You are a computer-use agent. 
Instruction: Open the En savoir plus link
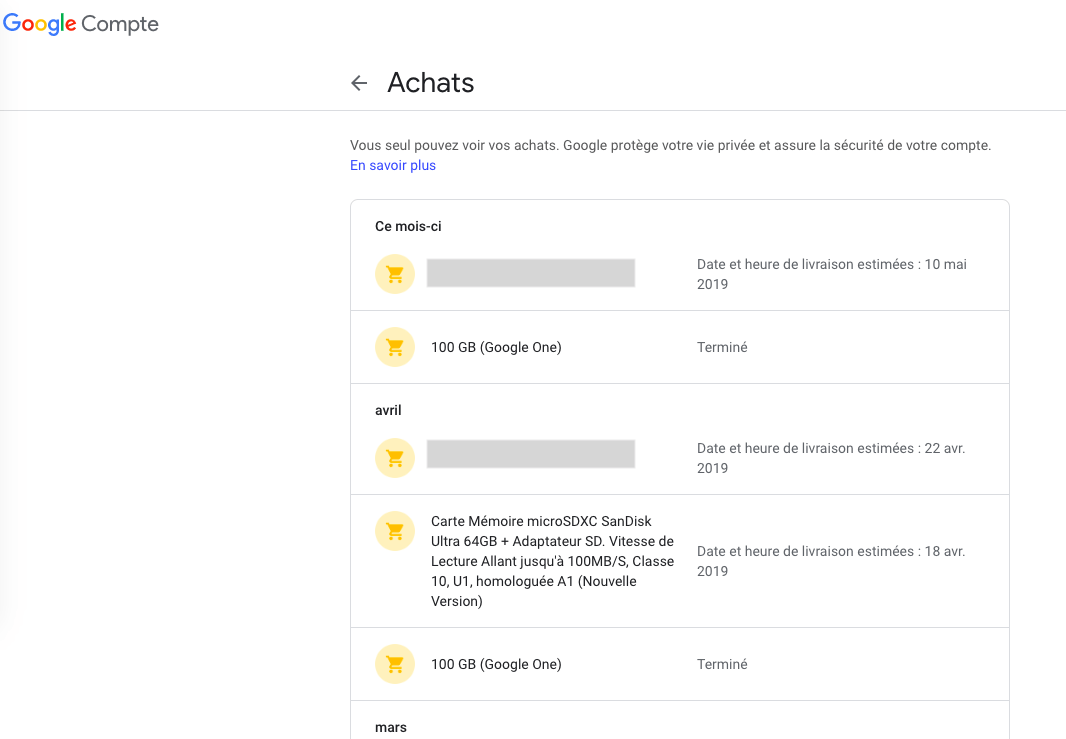[393, 165]
